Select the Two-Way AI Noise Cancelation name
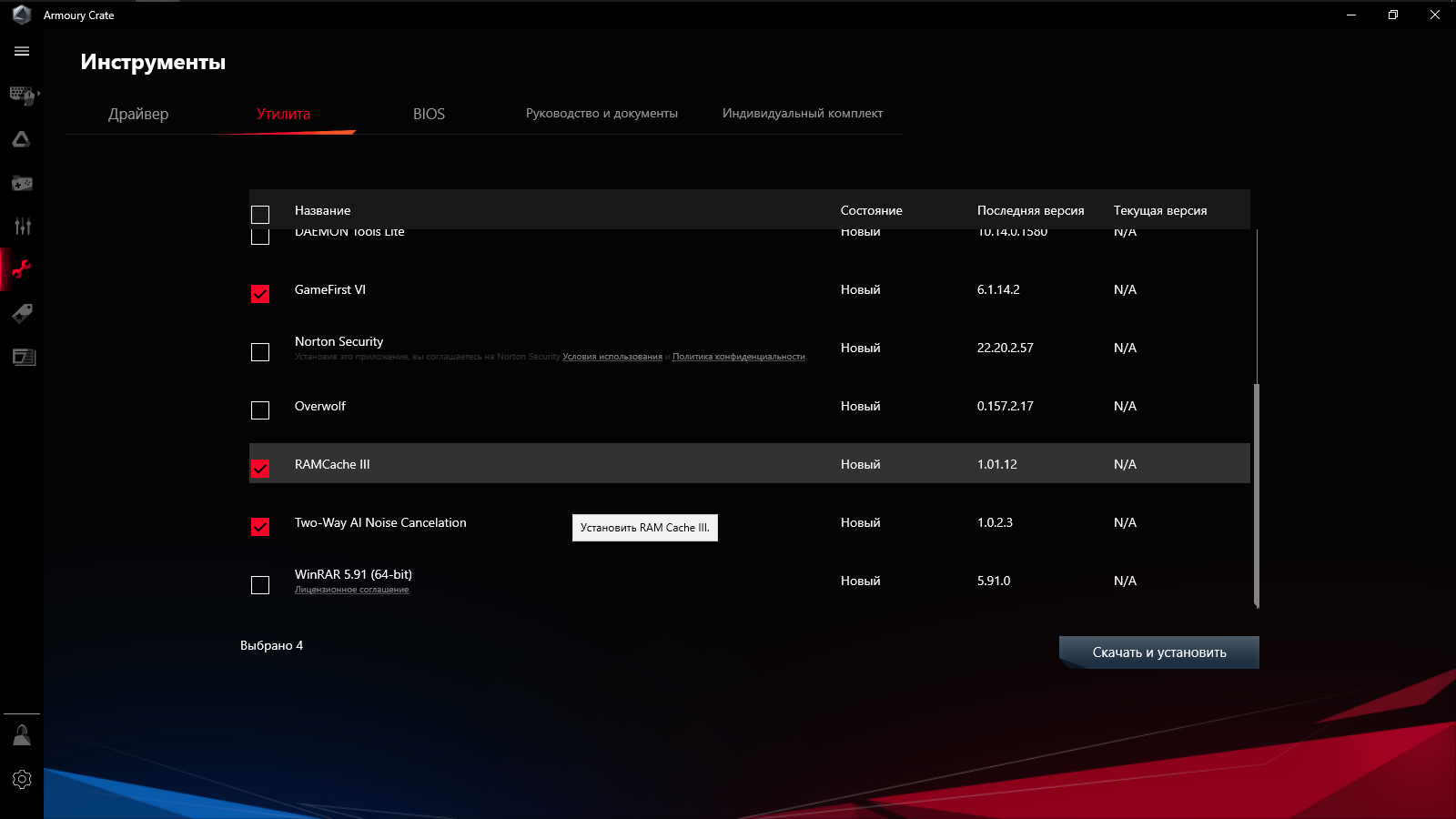This screenshot has height=819, width=1456. 380,522
